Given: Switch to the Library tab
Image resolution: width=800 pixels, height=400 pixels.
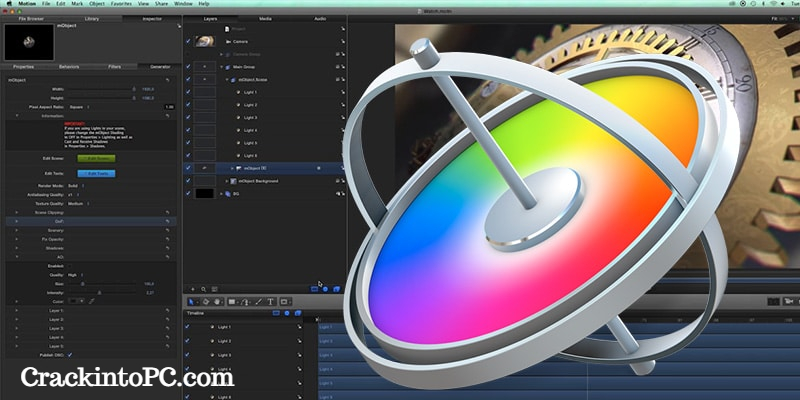Looking at the screenshot, I should point(92,19).
